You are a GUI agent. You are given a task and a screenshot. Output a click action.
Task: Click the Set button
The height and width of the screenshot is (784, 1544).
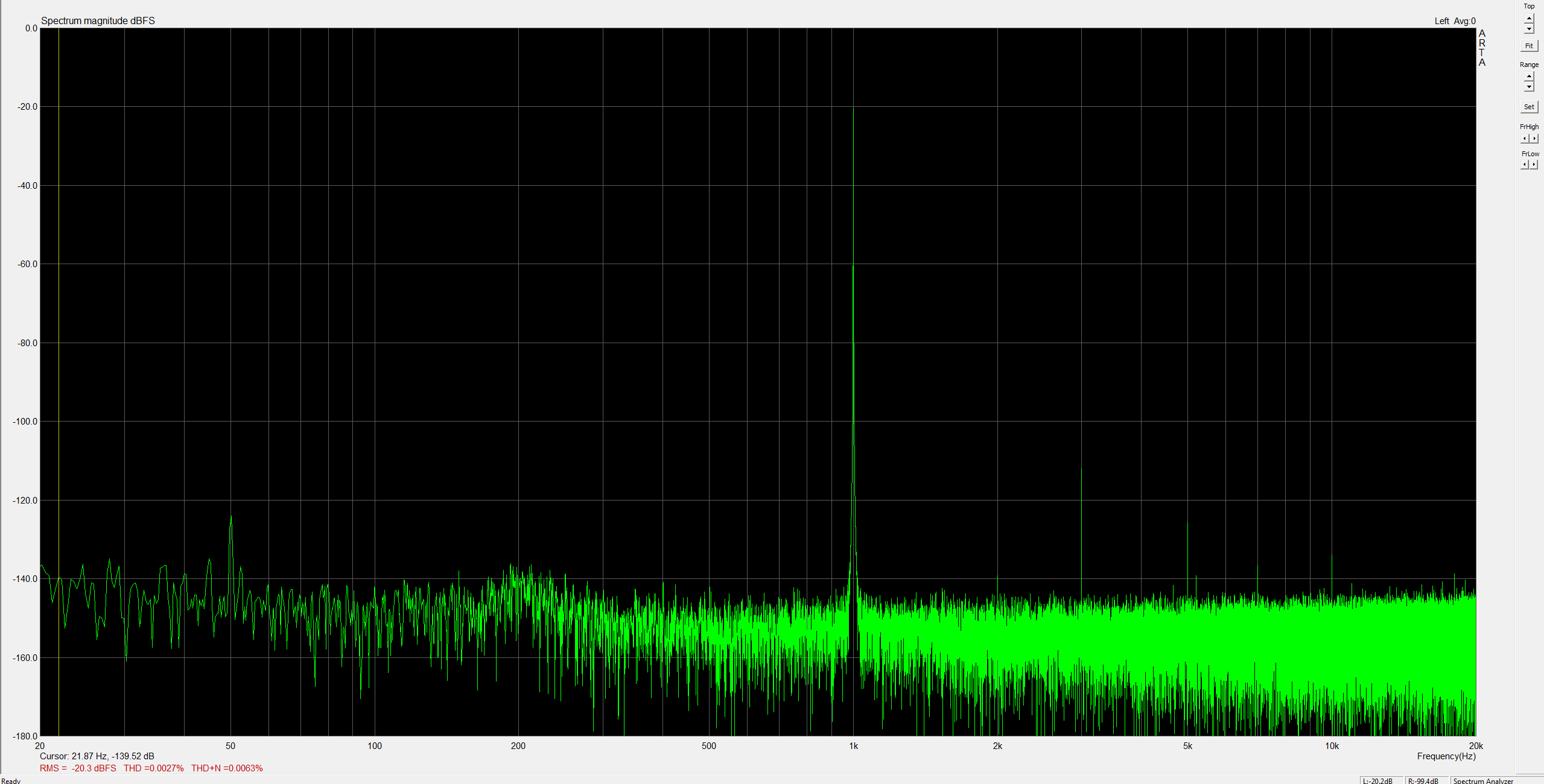point(1528,107)
